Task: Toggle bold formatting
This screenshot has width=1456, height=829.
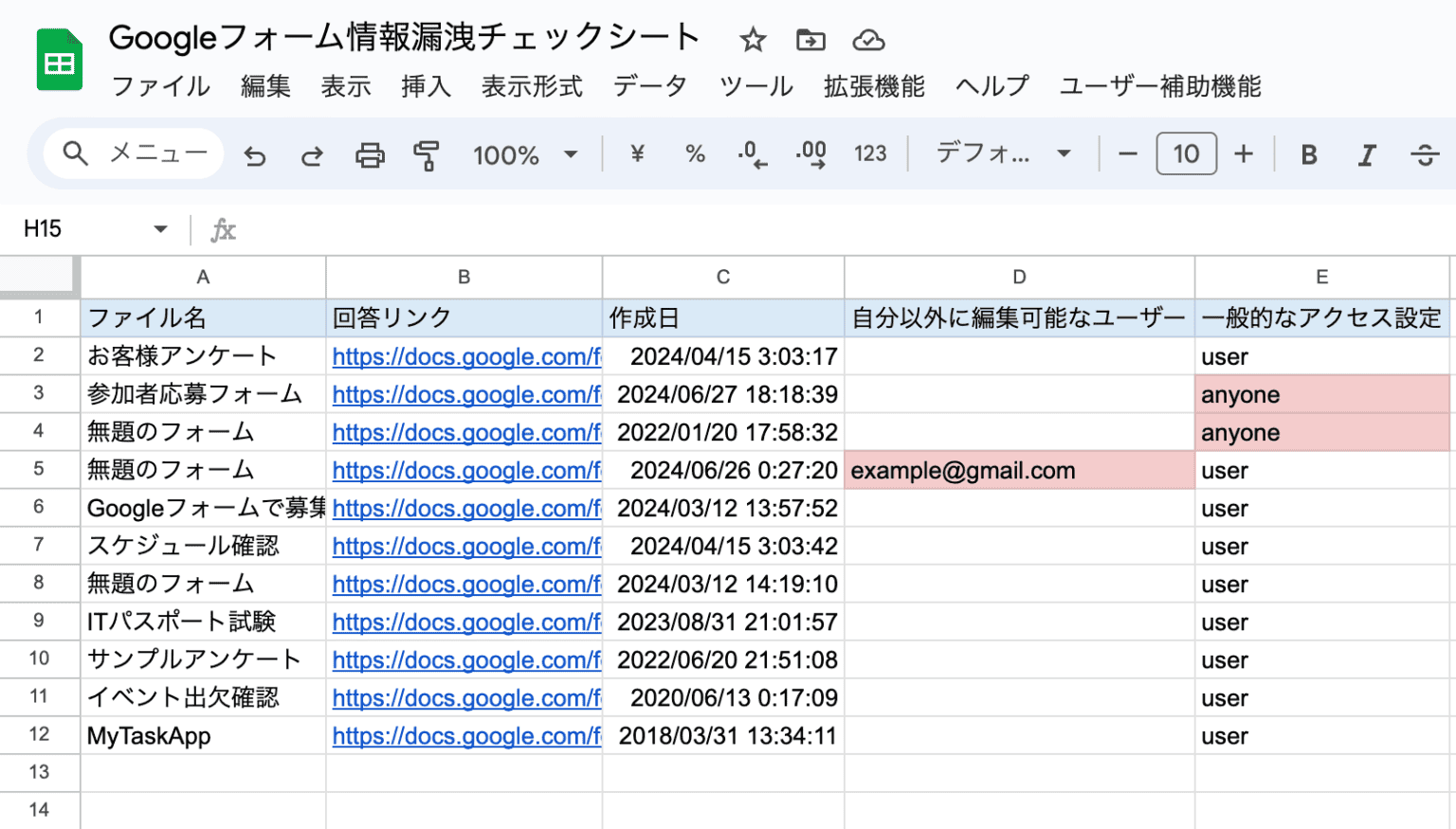Action: point(1308,153)
